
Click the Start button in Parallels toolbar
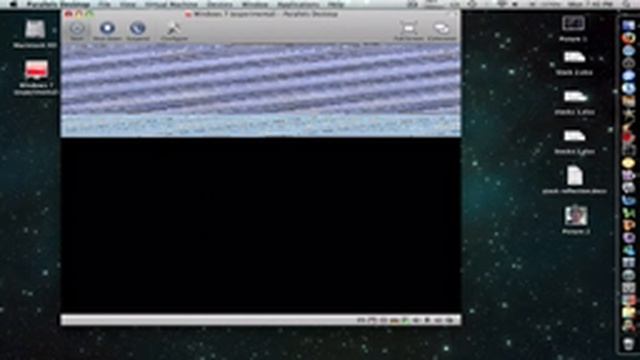click(77, 30)
